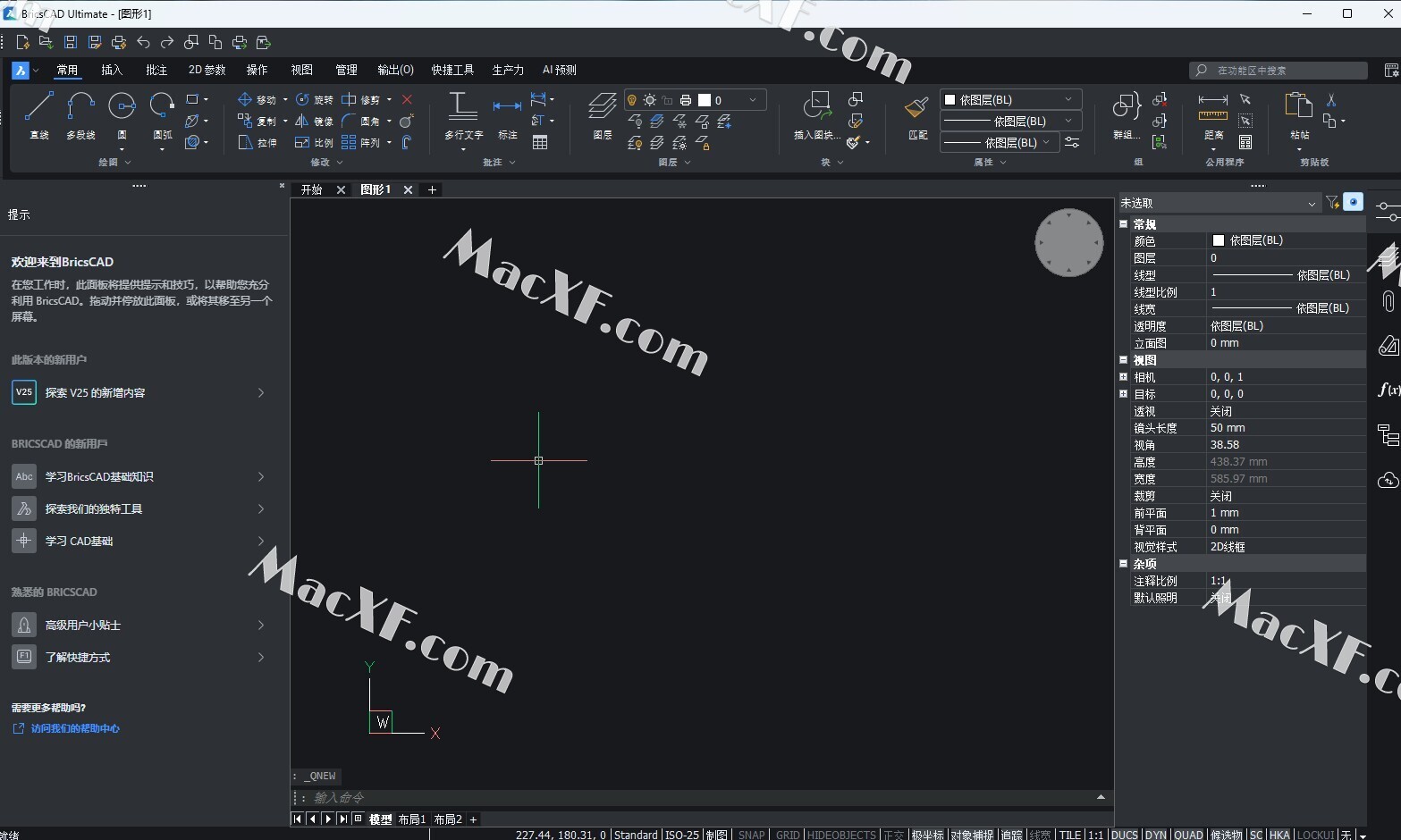Open the 批注 ribbon tab
This screenshot has height=840, width=1401.
[x=156, y=70]
